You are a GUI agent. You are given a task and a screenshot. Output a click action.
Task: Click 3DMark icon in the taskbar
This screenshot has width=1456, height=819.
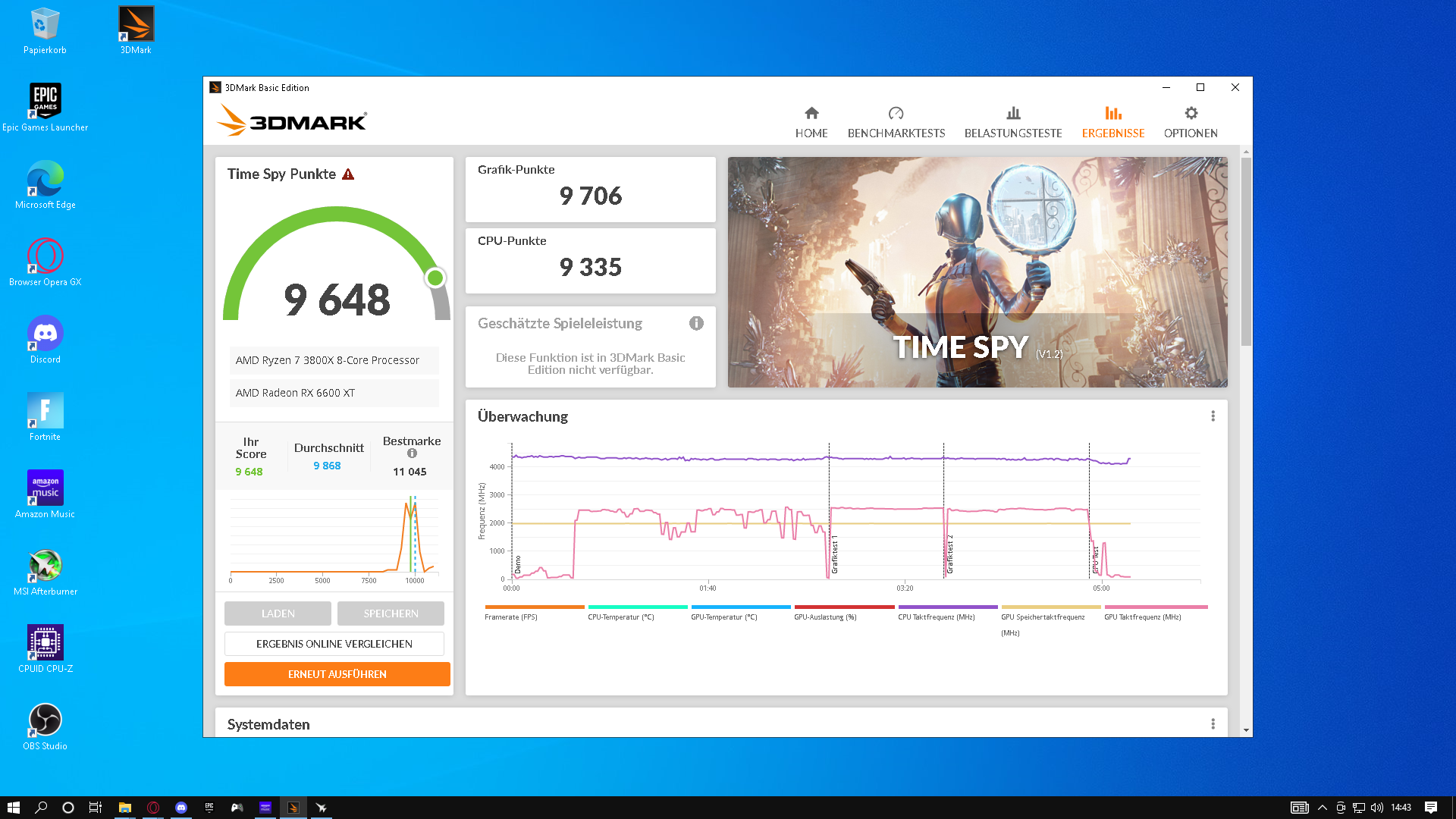click(293, 808)
